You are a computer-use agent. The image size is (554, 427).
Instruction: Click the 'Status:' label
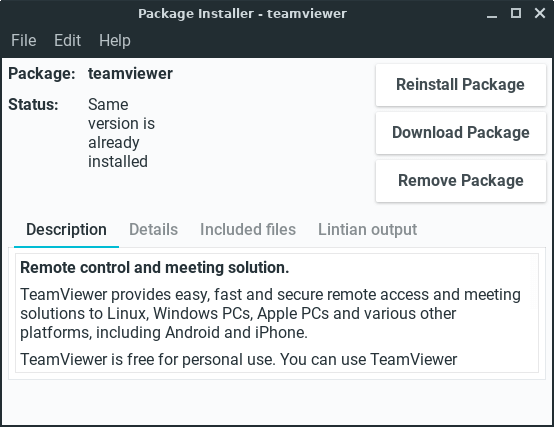click(33, 105)
